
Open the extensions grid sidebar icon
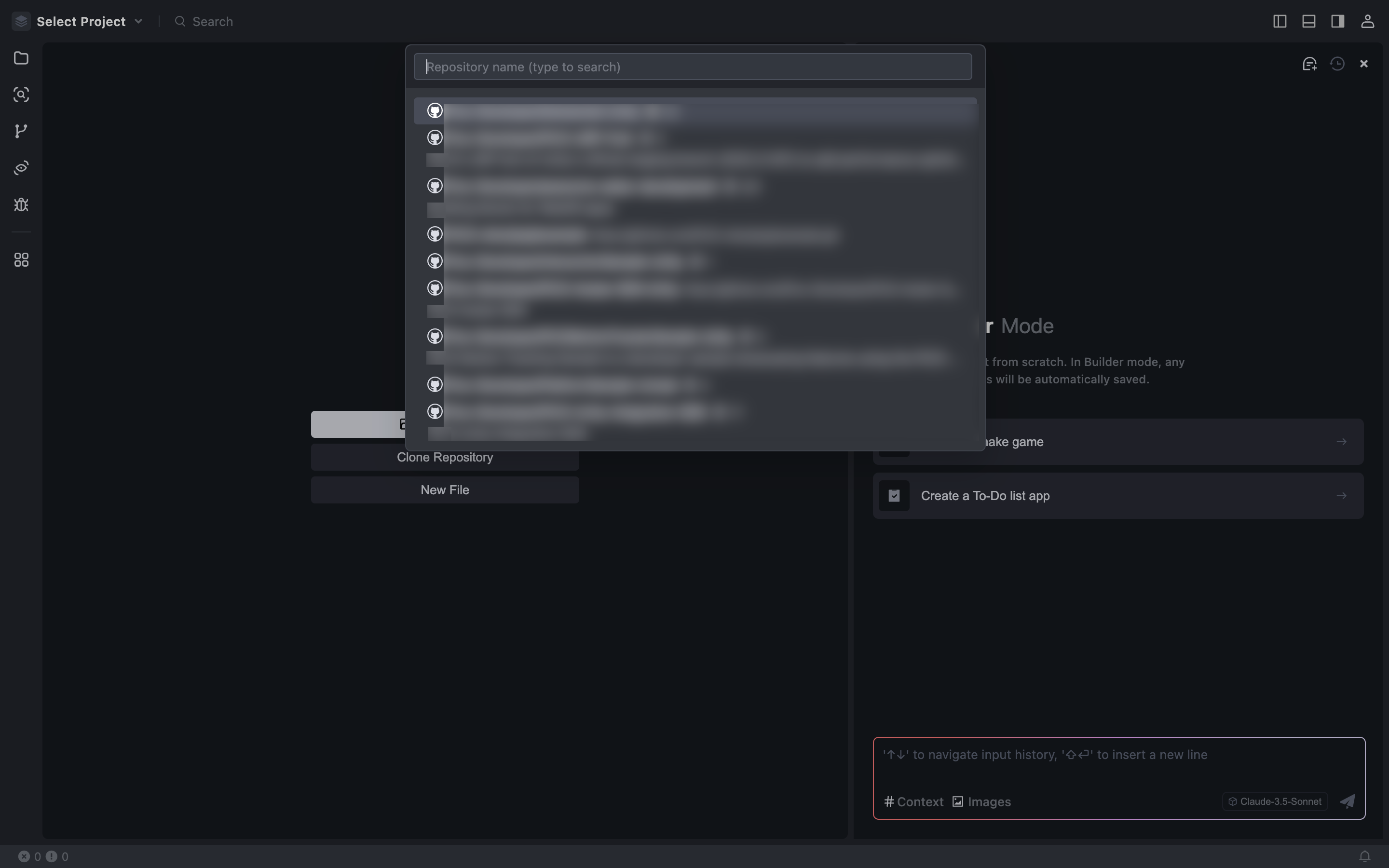(21, 260)
